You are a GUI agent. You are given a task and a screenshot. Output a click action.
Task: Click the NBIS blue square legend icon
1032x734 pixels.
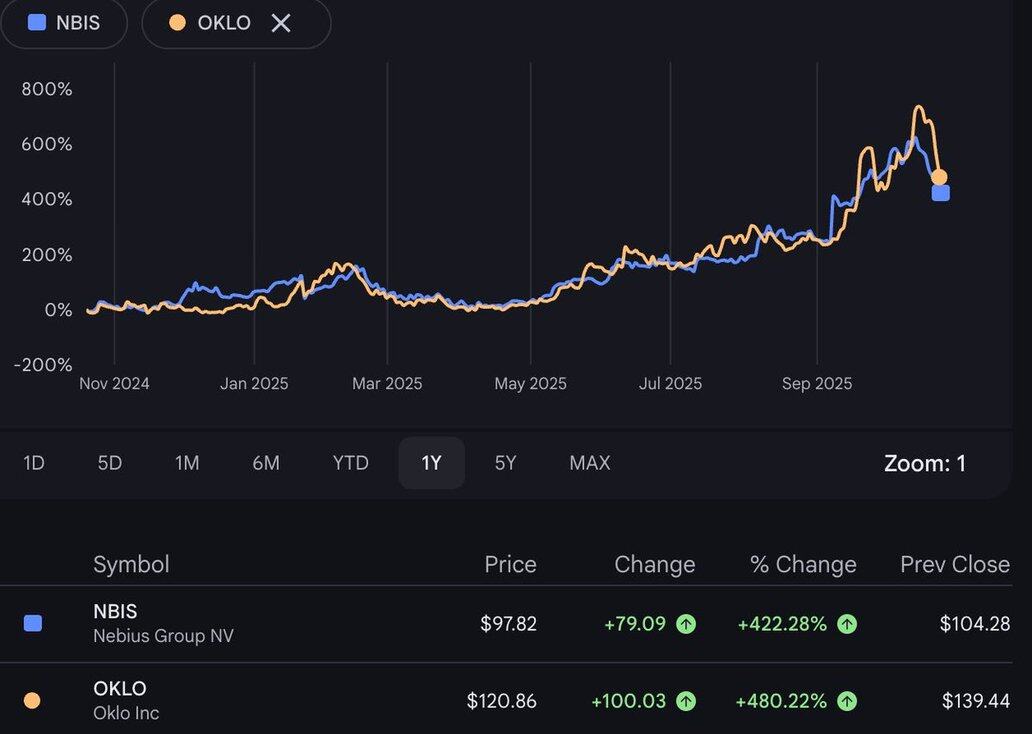click(37, 22)
